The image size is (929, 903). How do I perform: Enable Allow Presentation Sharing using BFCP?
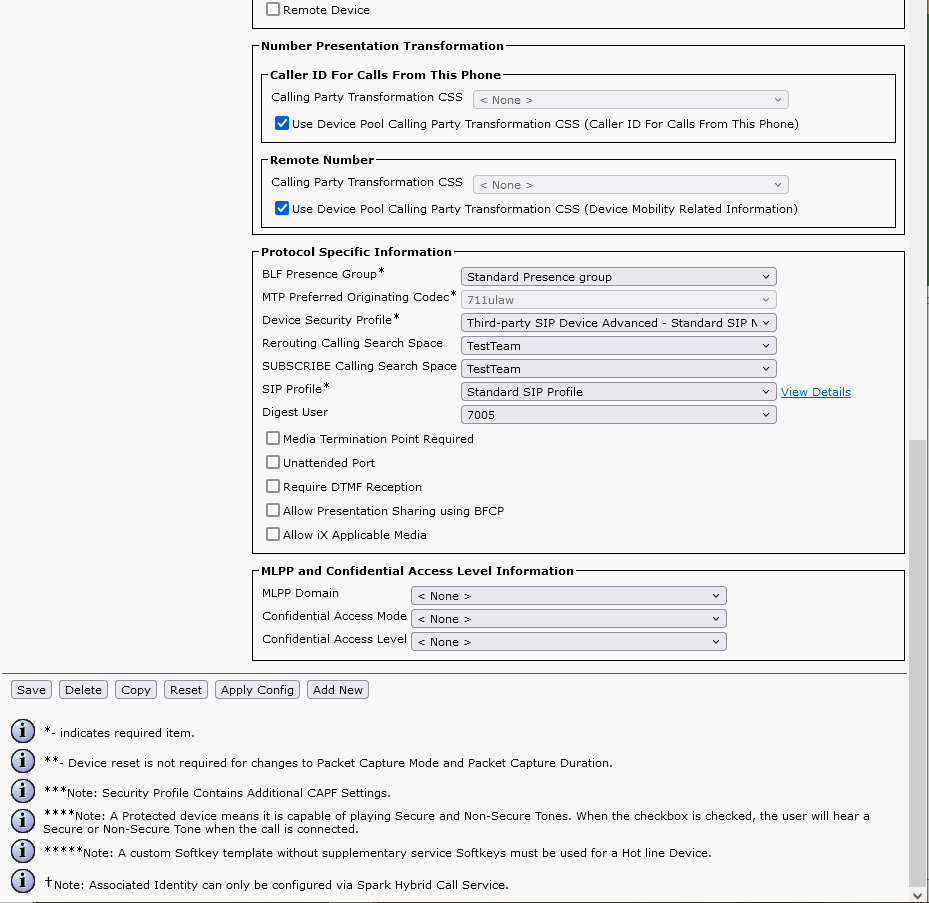(273, 510)
